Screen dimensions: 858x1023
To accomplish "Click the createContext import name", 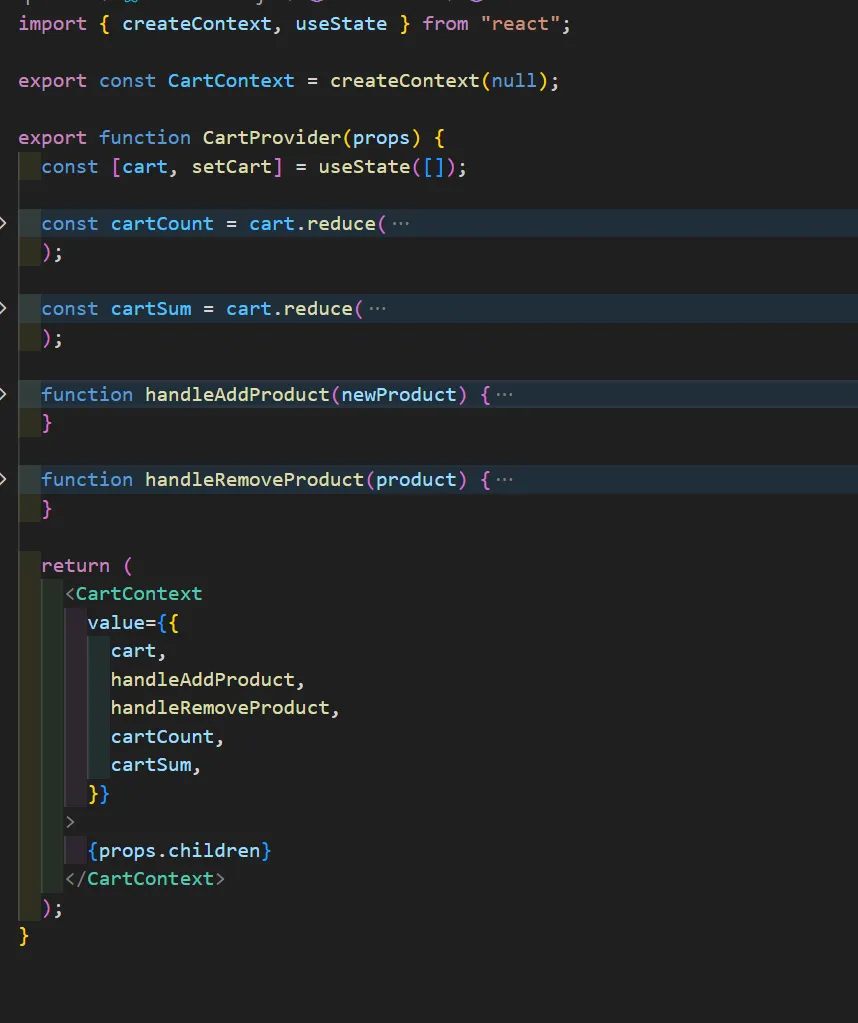I will click(197, 23).
